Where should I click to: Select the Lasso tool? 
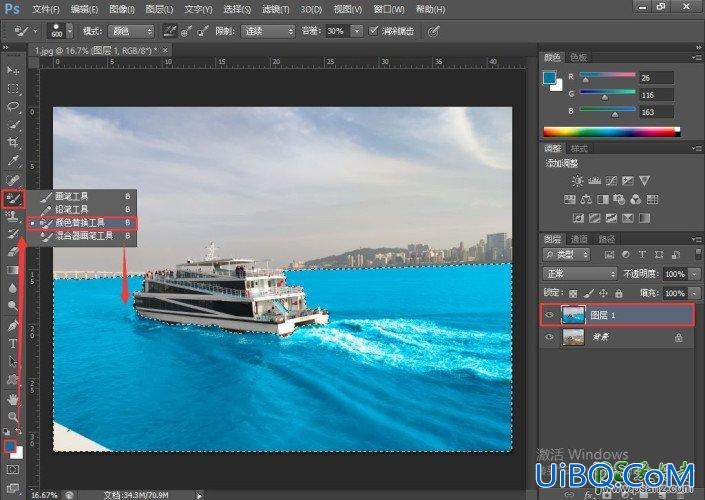click(13, 107)
